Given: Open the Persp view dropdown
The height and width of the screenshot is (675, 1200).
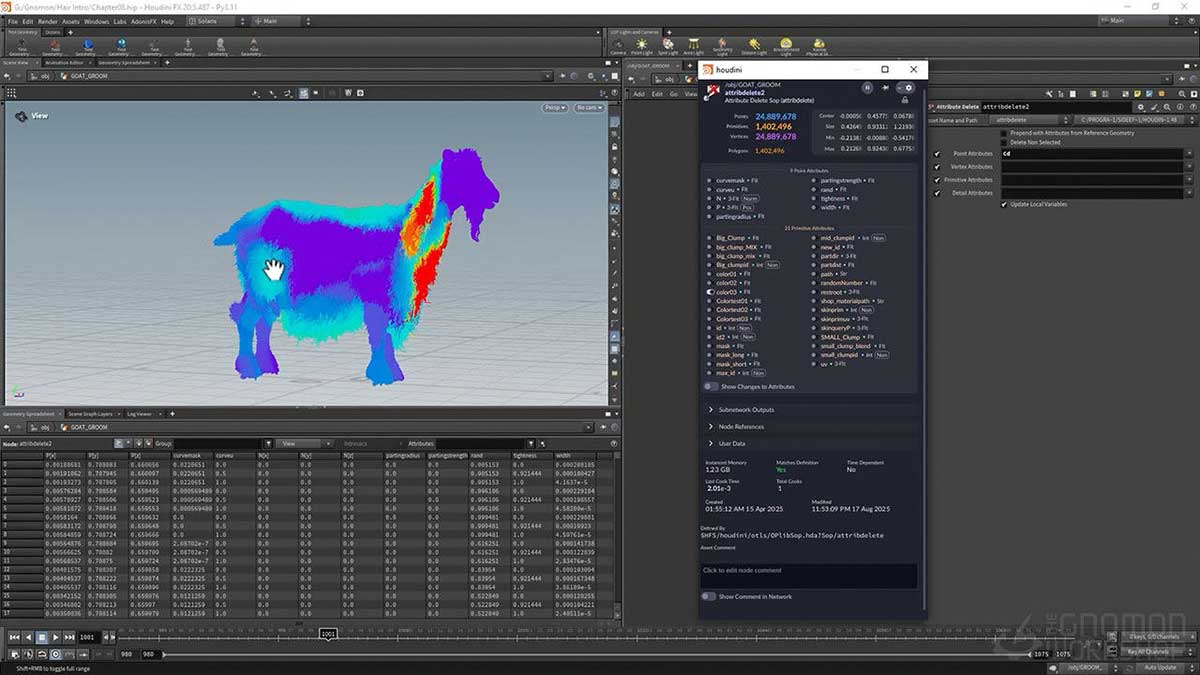Looking at the screenshot, I should click(x=554, y=107).
